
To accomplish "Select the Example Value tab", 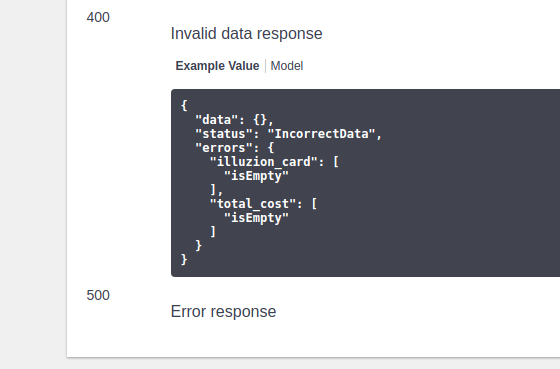I will point(217,66).
